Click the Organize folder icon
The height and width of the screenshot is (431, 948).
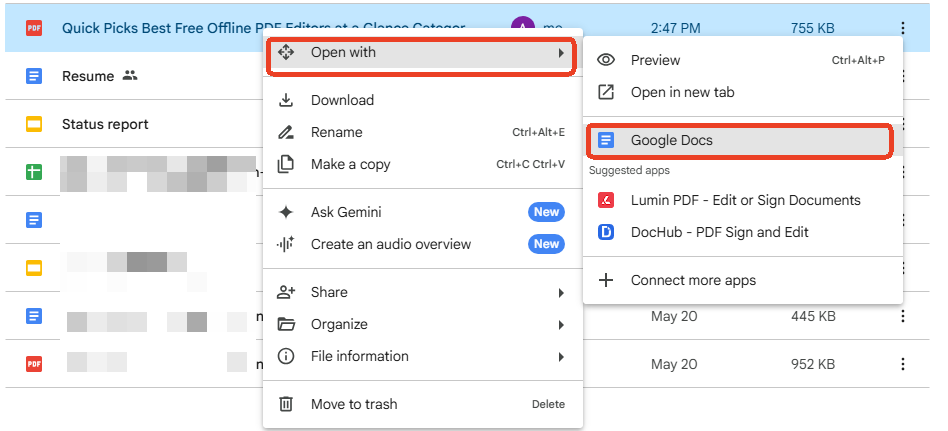286,325
